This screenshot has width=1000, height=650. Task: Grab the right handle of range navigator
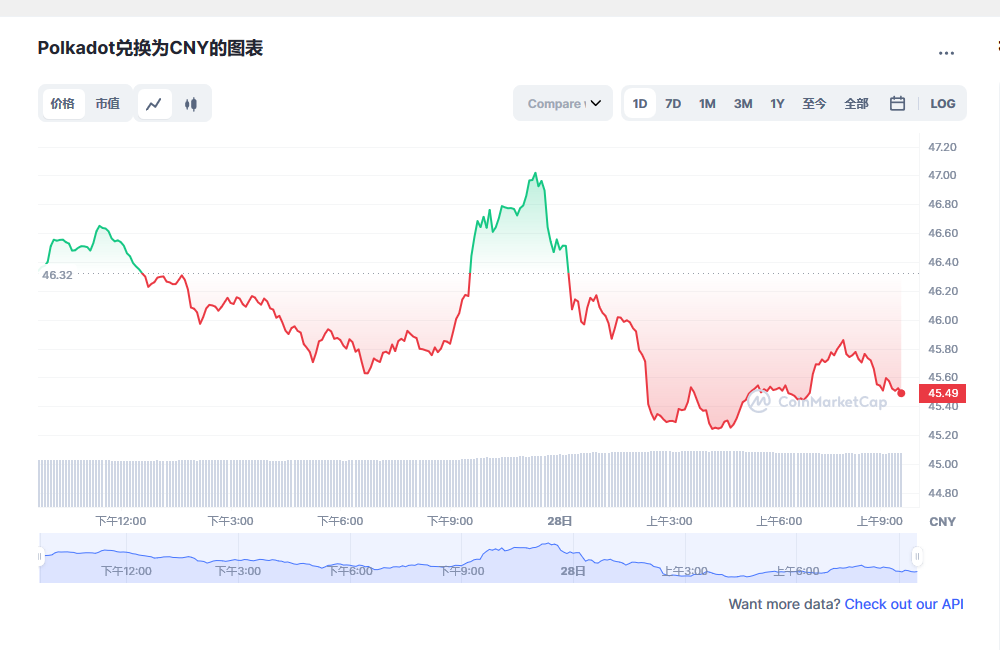click(917, 556)
